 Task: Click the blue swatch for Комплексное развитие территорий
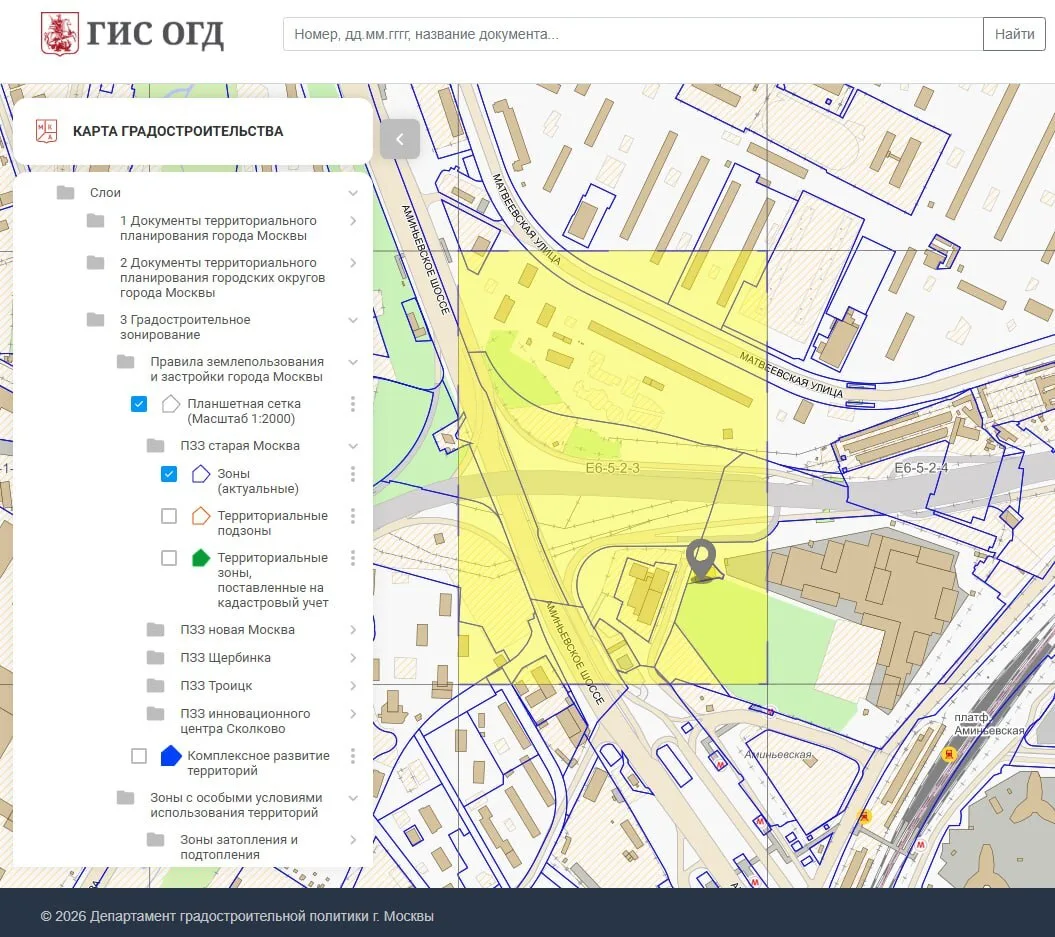(x=171, y=756)
